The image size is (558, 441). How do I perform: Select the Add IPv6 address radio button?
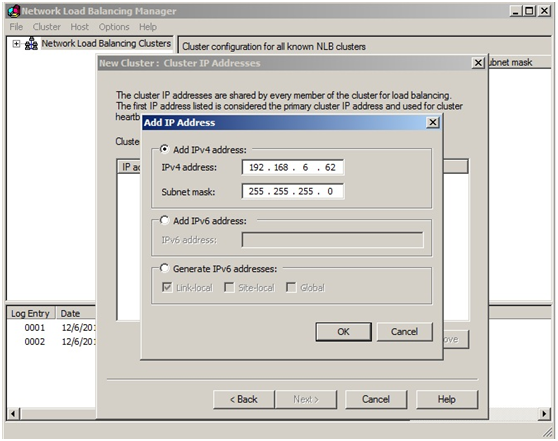coord(164,220)
